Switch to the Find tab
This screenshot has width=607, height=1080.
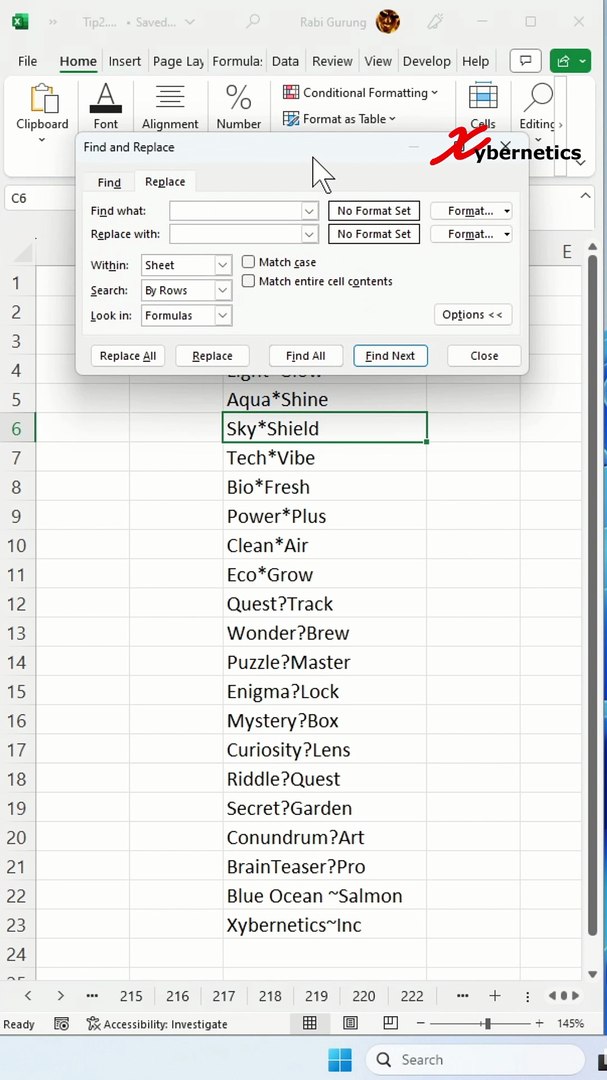coord(109,182)
